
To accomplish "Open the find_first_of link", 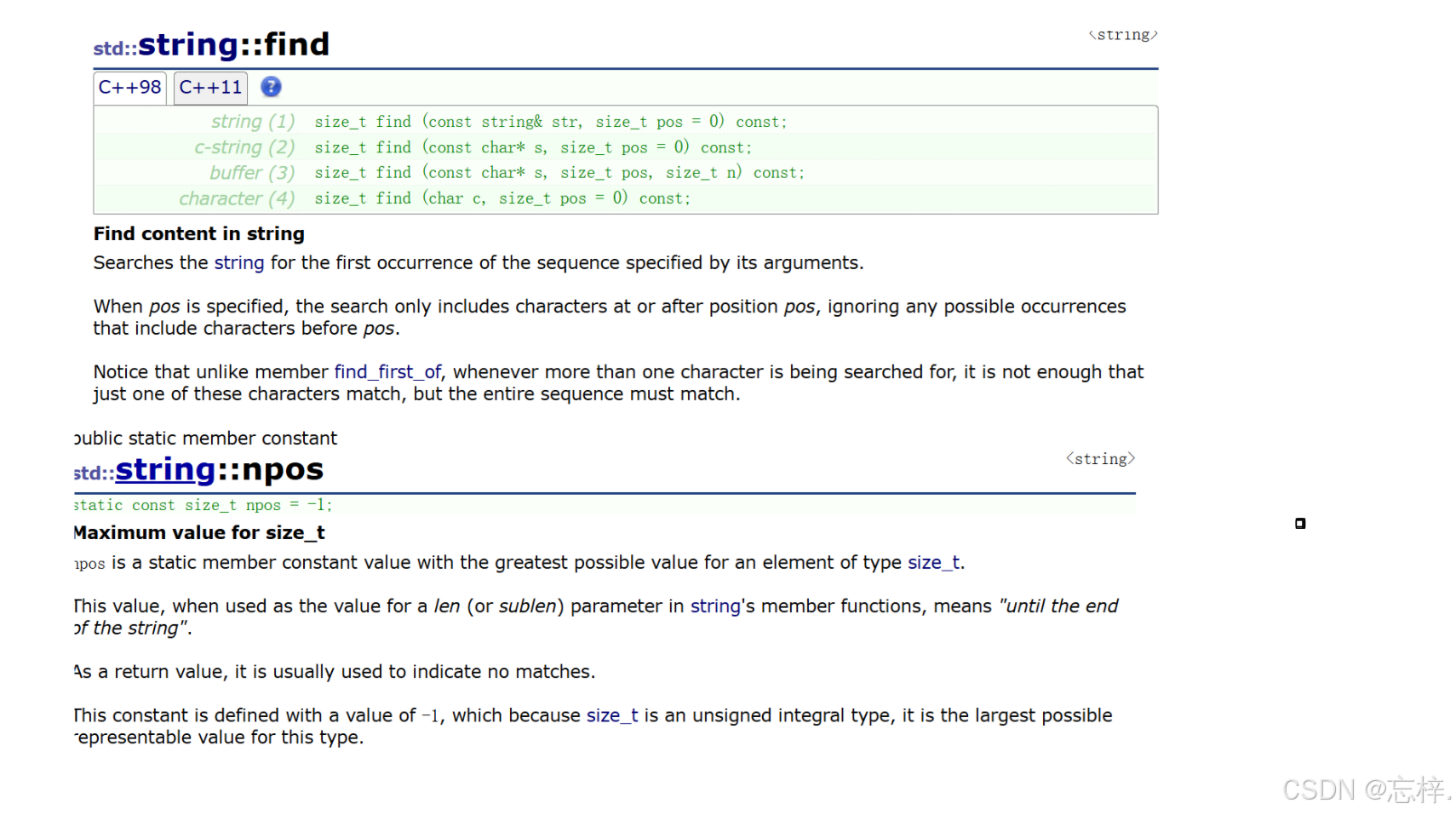I will click(387, 372).
